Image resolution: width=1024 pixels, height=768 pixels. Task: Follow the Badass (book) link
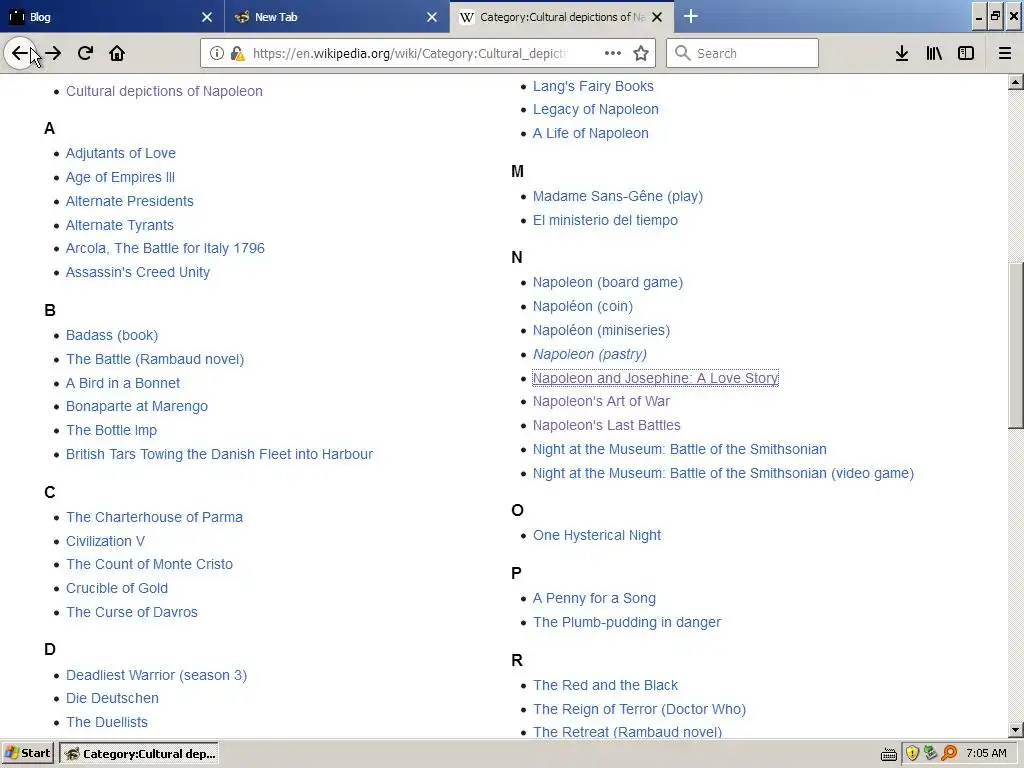coord(112,335)
